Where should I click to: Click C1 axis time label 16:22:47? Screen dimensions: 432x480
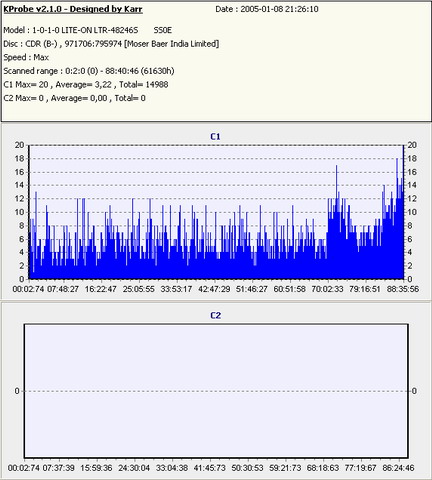(x=100, y=289)
